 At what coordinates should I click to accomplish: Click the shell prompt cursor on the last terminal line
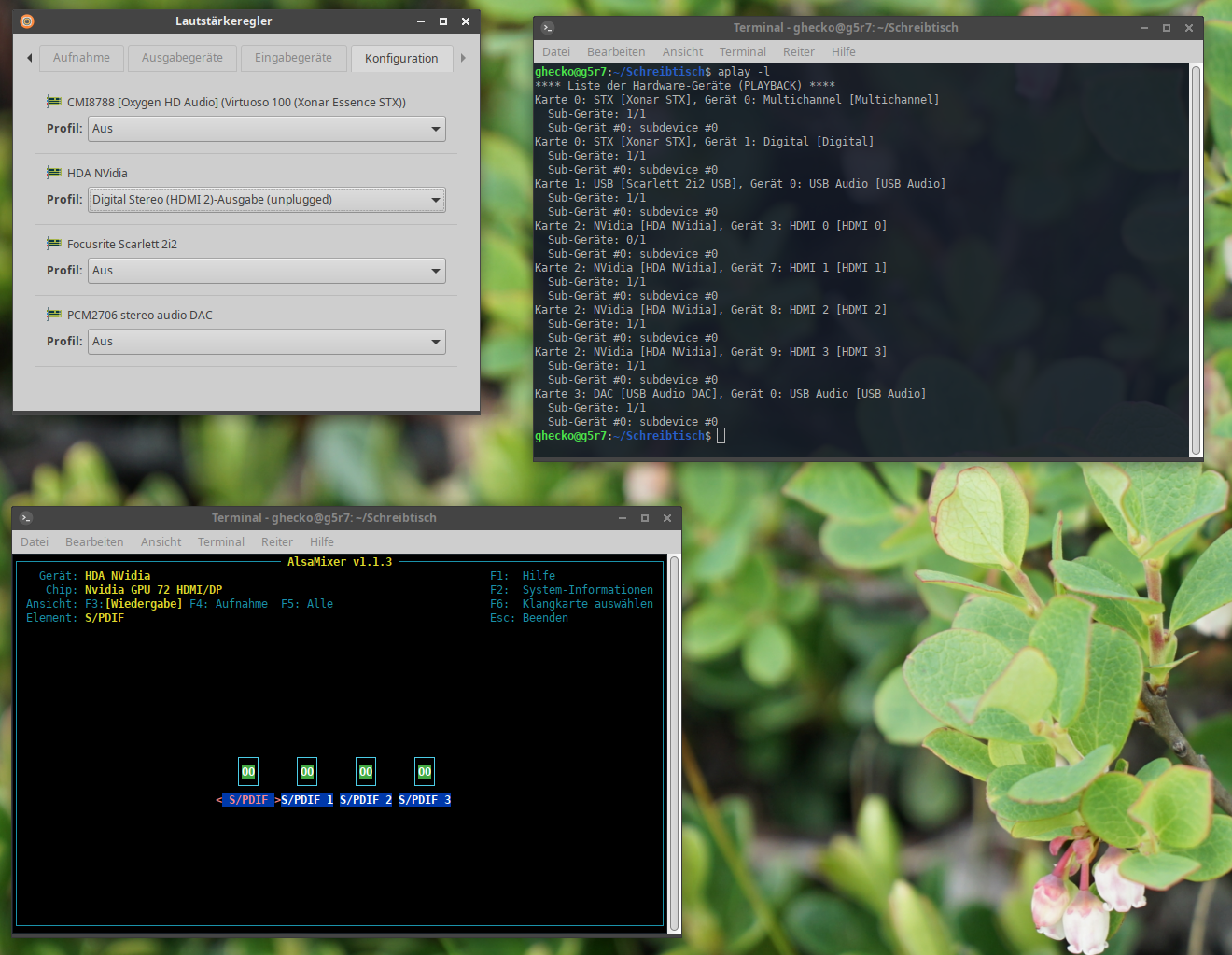point(721,436)
